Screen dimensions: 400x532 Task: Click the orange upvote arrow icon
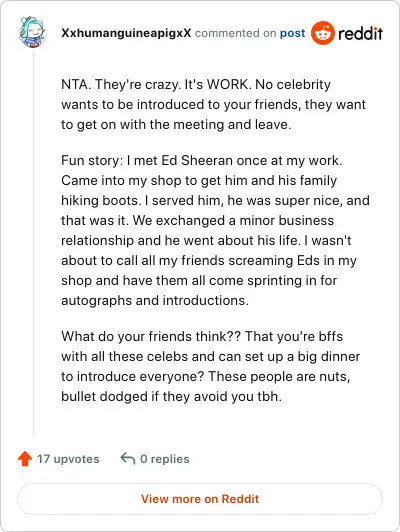(x=25, y=458)
